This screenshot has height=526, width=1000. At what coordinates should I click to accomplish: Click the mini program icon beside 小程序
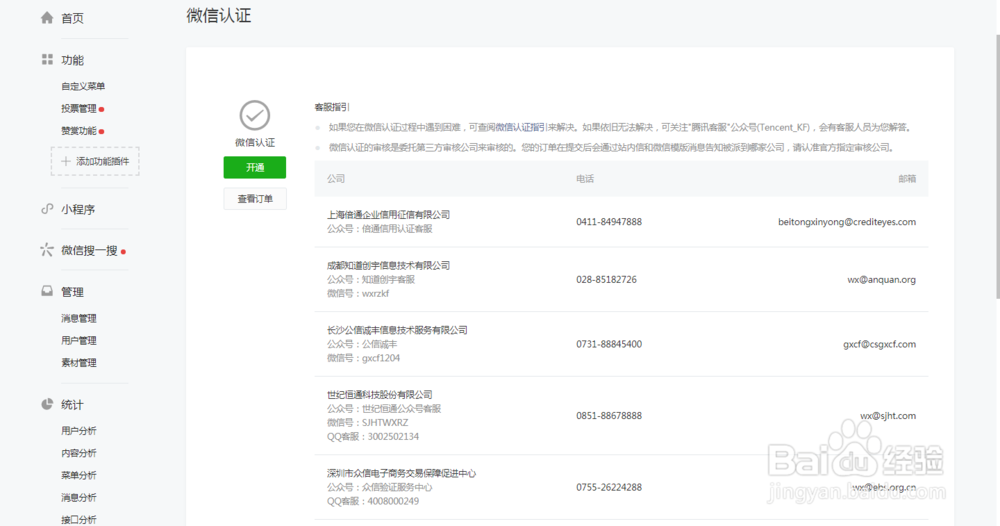point(47,208)
